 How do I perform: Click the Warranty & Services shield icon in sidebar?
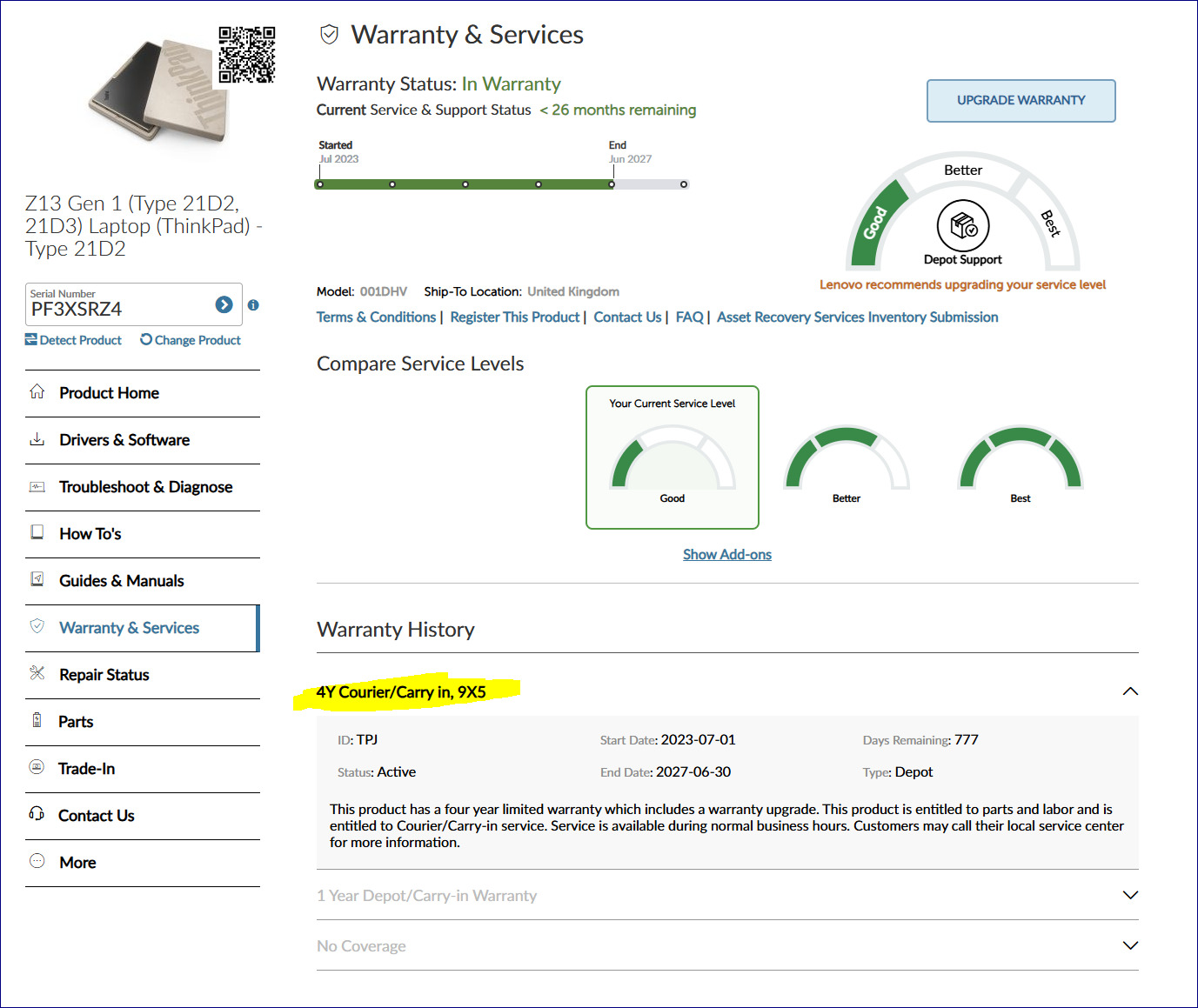[x=37, y=626]
